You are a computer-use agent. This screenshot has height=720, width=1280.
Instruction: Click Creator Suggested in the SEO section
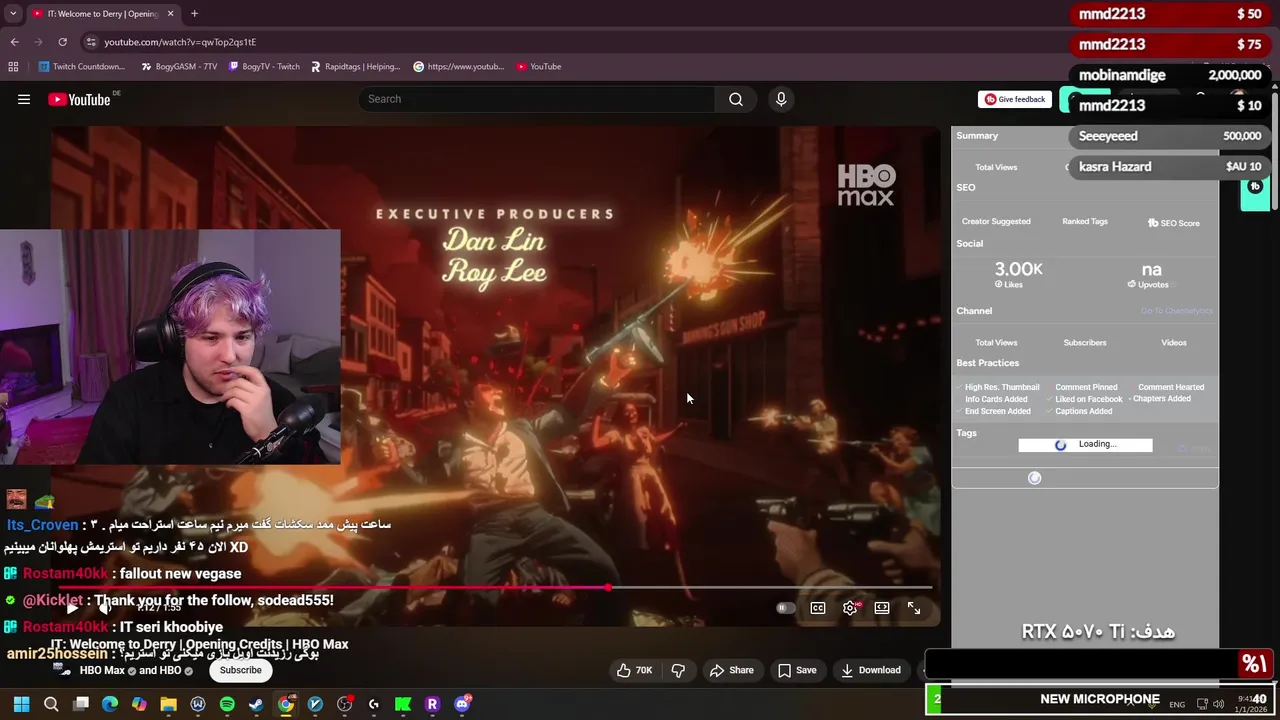(996, 221)
